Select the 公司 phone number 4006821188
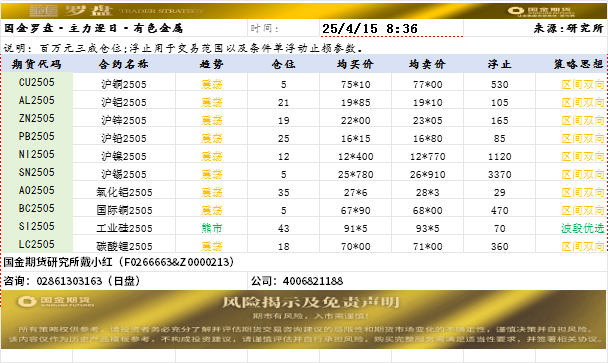 [x=313, y=281]
